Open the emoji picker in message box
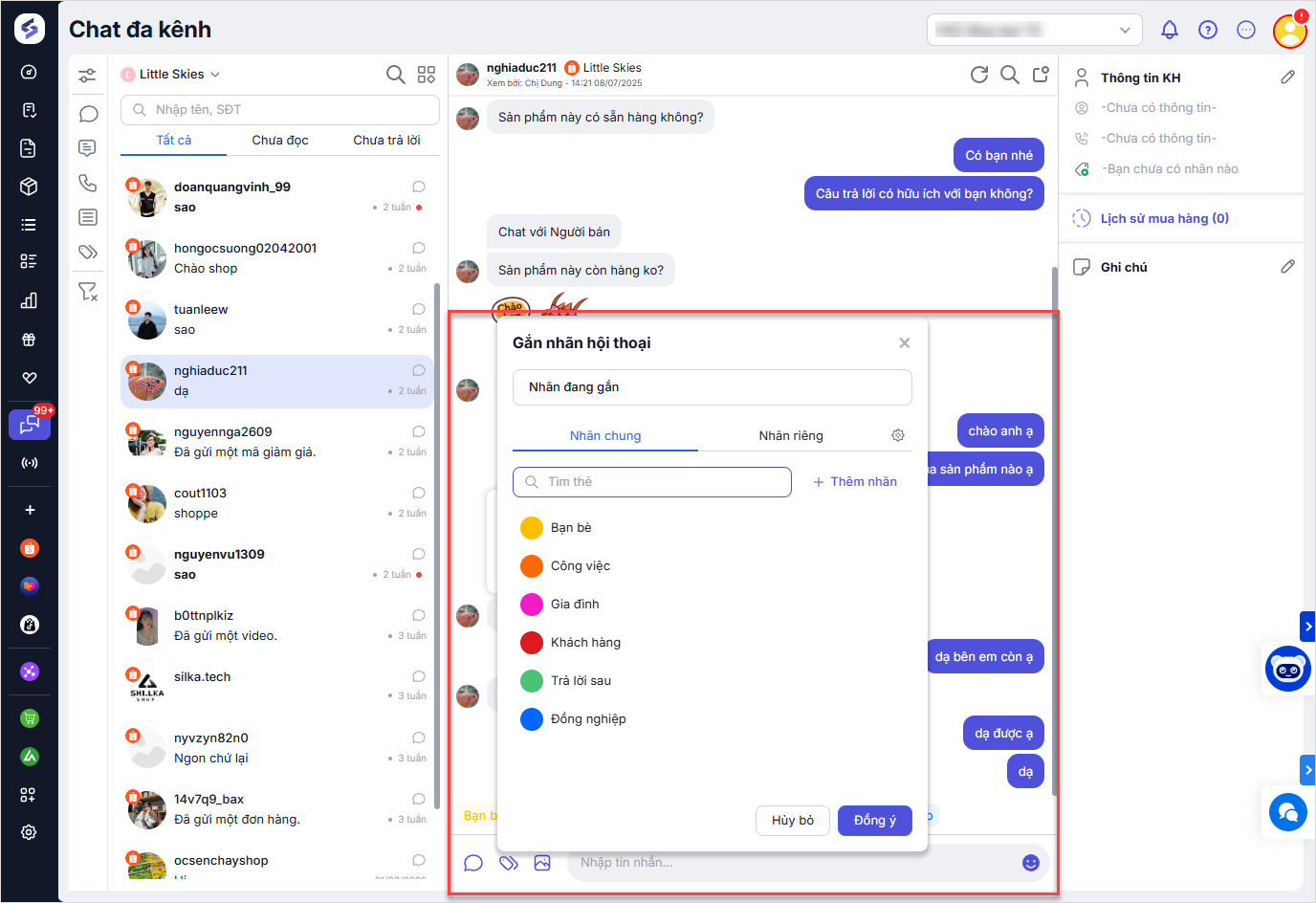Viewport: 1316px width, 903px height. pos(1031,863)
